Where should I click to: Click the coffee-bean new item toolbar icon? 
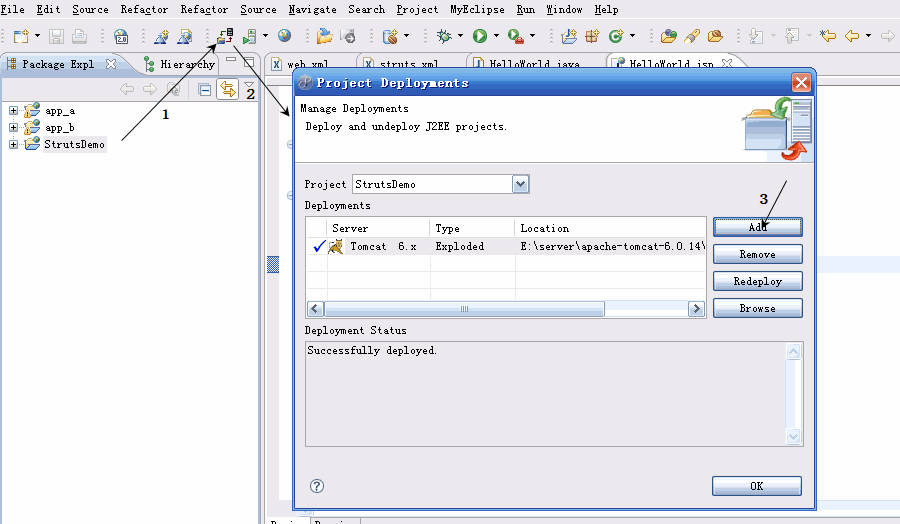pos(390,37)
